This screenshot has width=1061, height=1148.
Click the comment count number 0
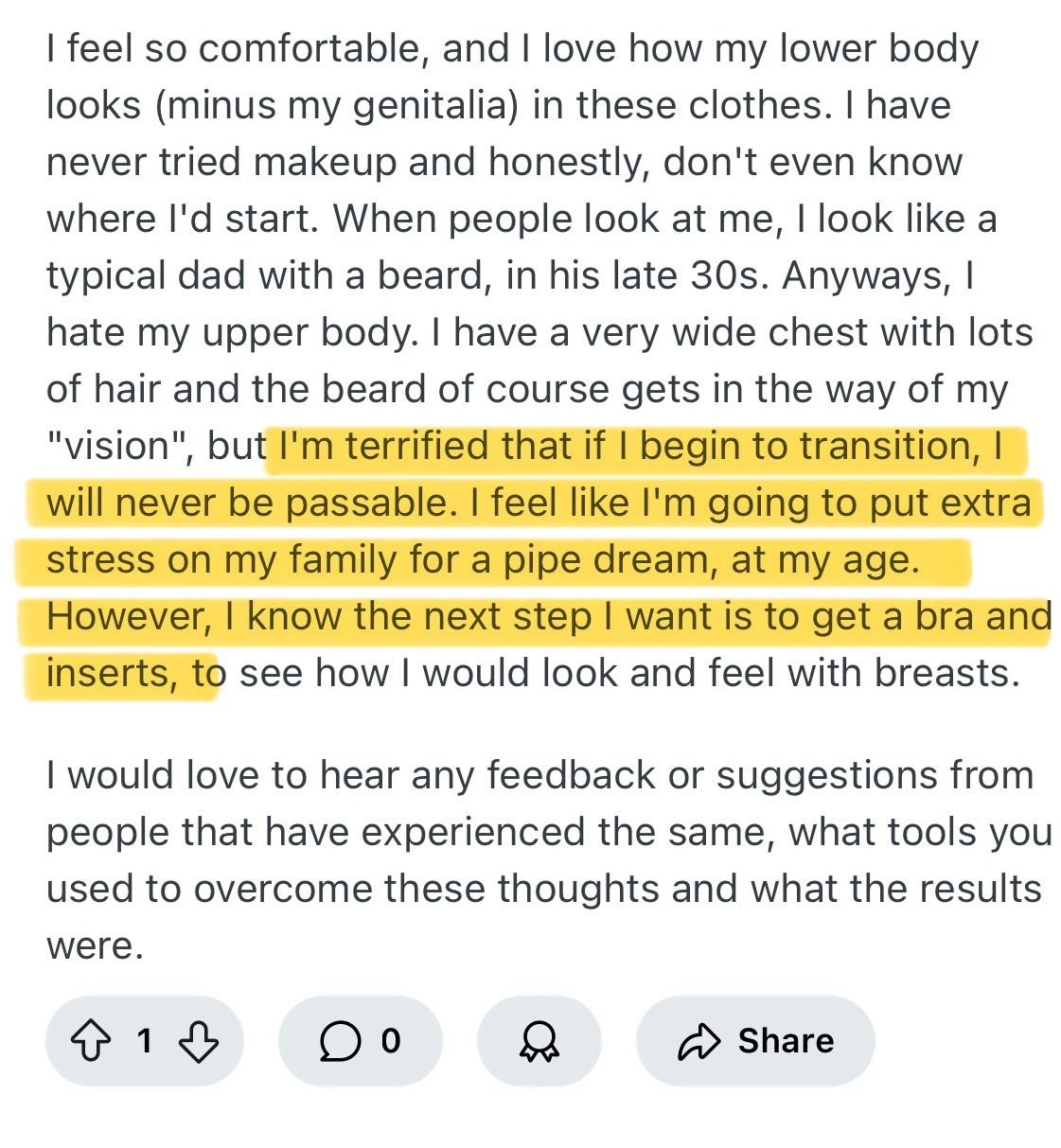(x=391, y=1041)
